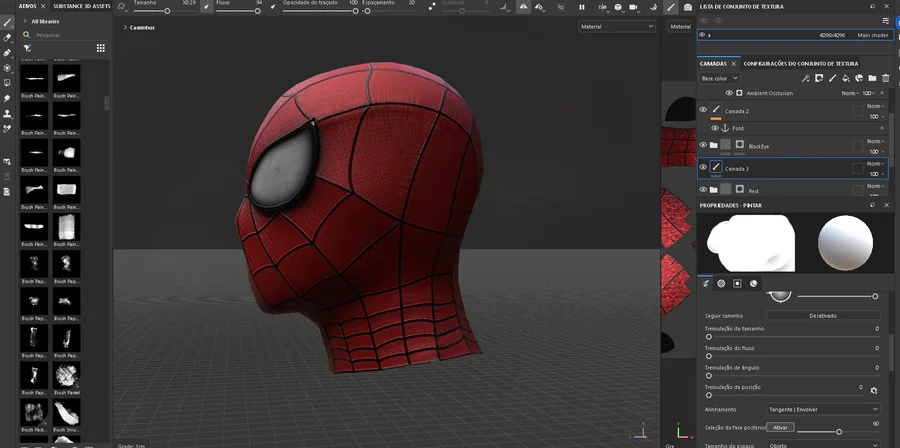Pause rendering with the pause icon

pos(582,7)
